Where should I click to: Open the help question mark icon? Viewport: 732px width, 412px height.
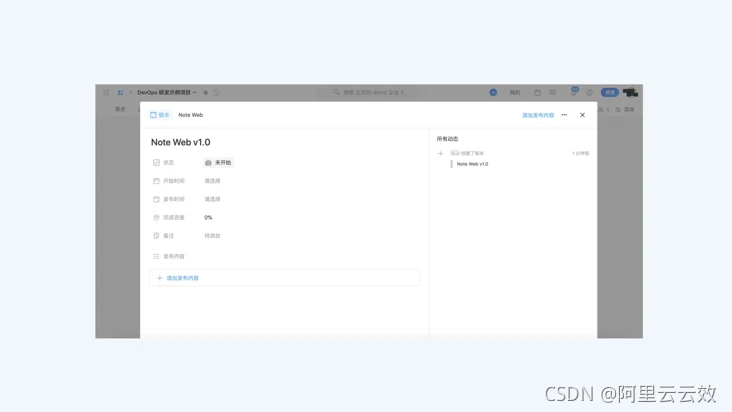click(589, 92)
